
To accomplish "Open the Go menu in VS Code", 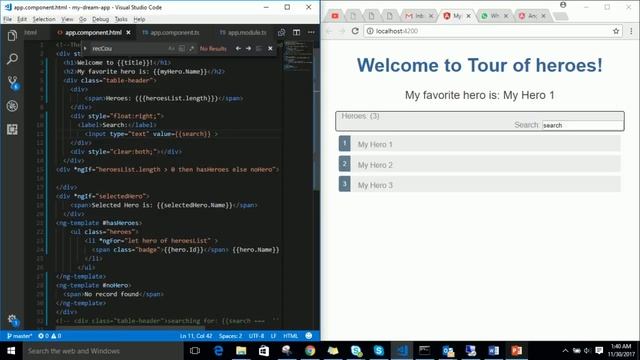I will tap(82, 19).
